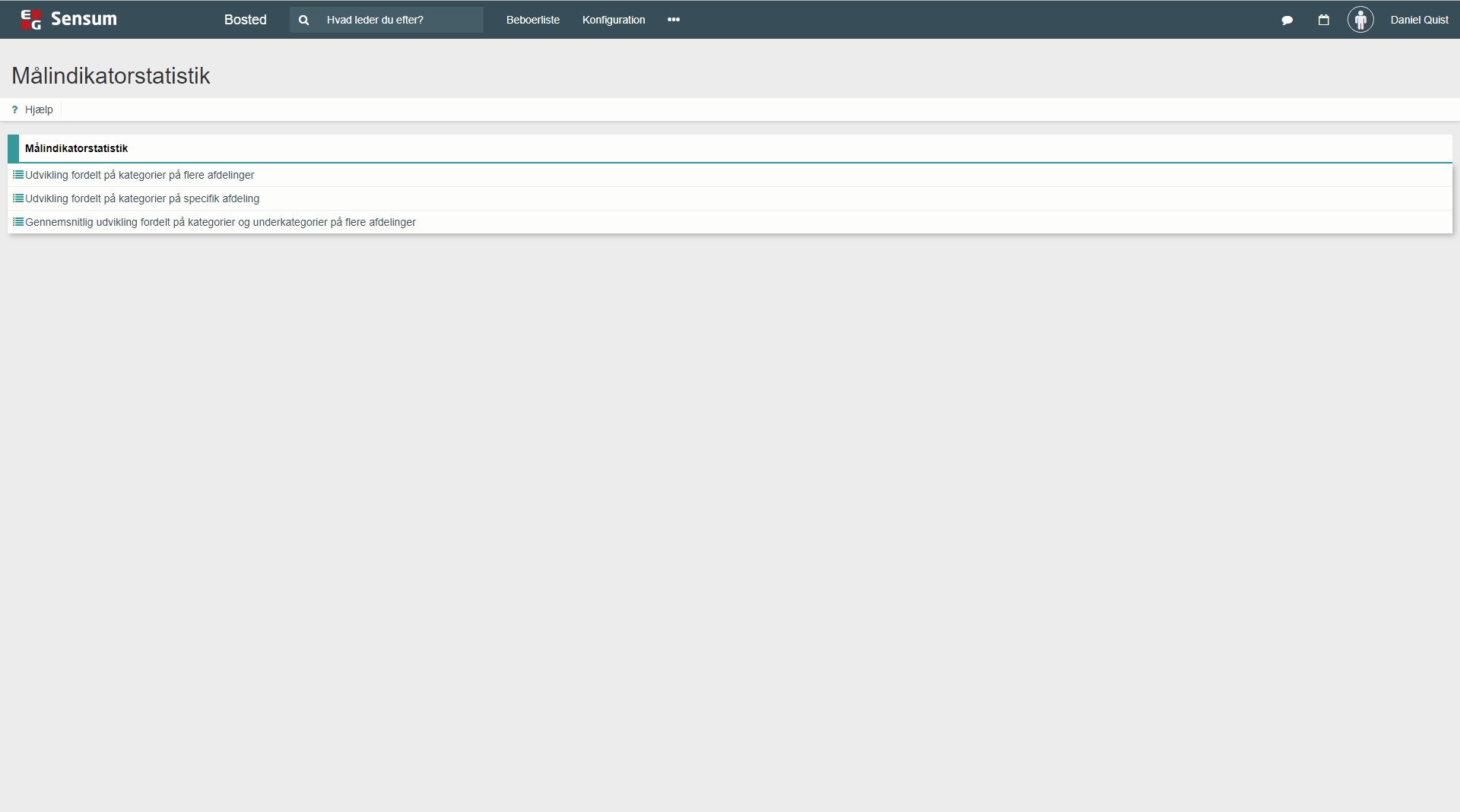Open 'Udvikling fordelt på kategorier på flere afdelinger'
The height and width of the screenshot is (812, 1460).
click(139, 175)
